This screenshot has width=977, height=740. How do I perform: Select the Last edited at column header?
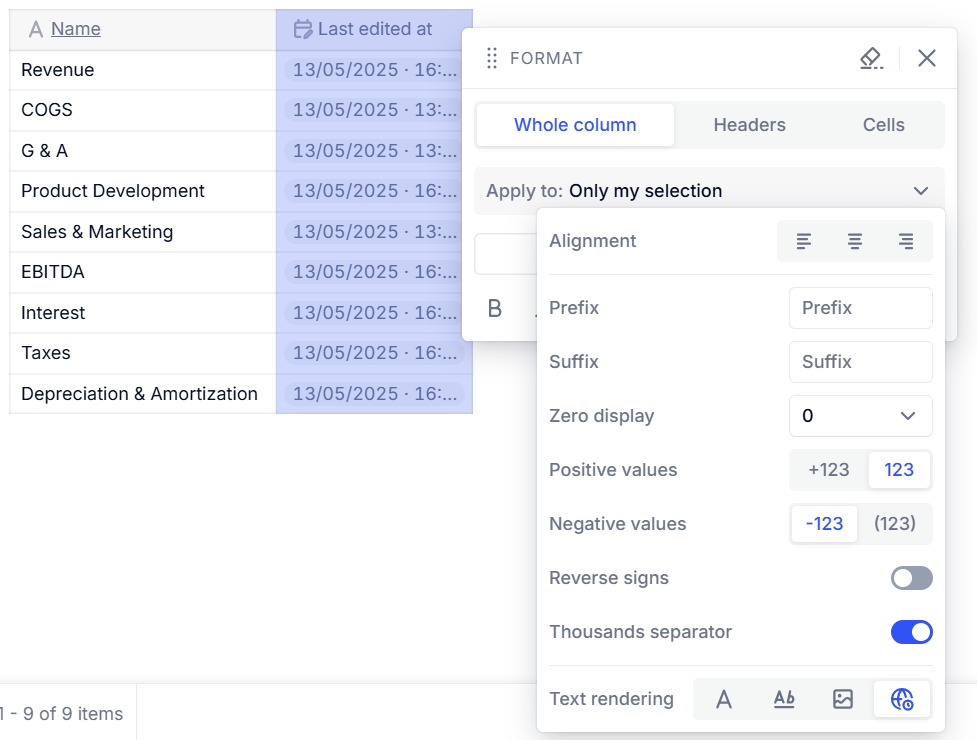pyautogui.click(x=374, y=29)
